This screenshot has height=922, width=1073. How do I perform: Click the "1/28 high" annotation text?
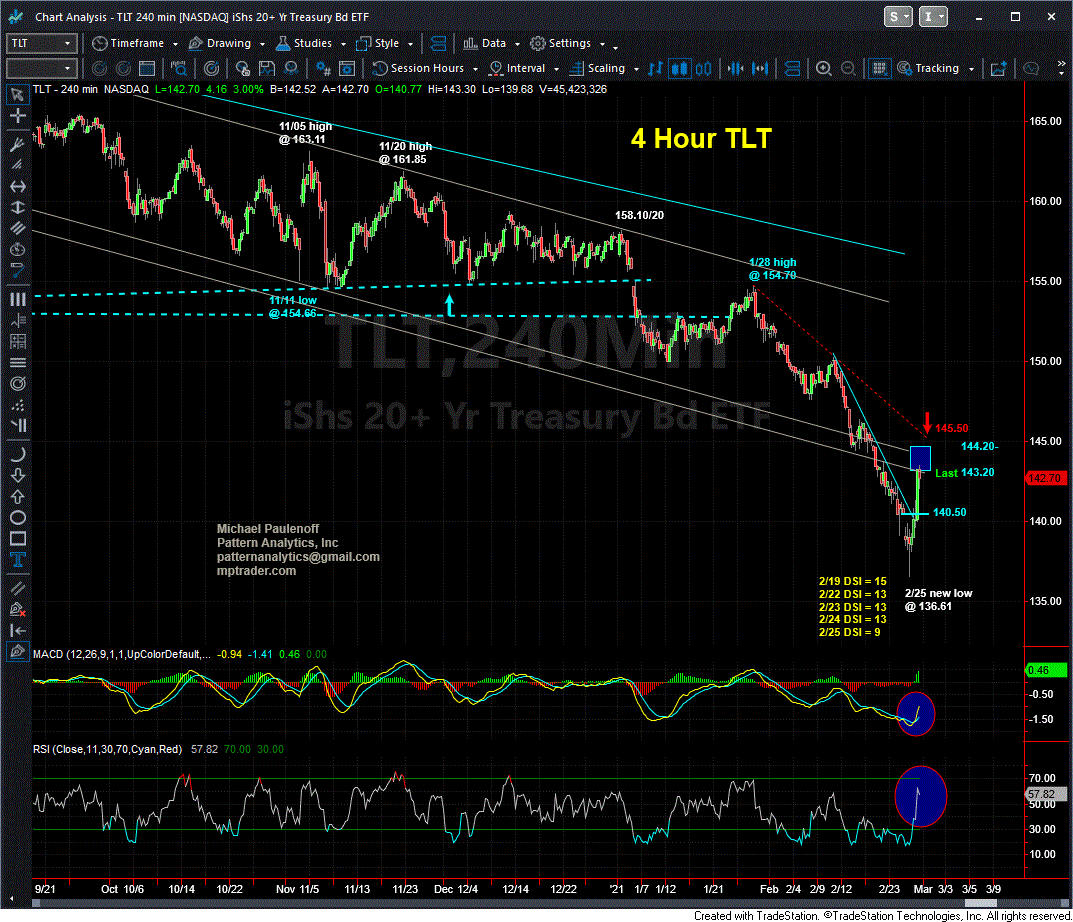point(773,262)
